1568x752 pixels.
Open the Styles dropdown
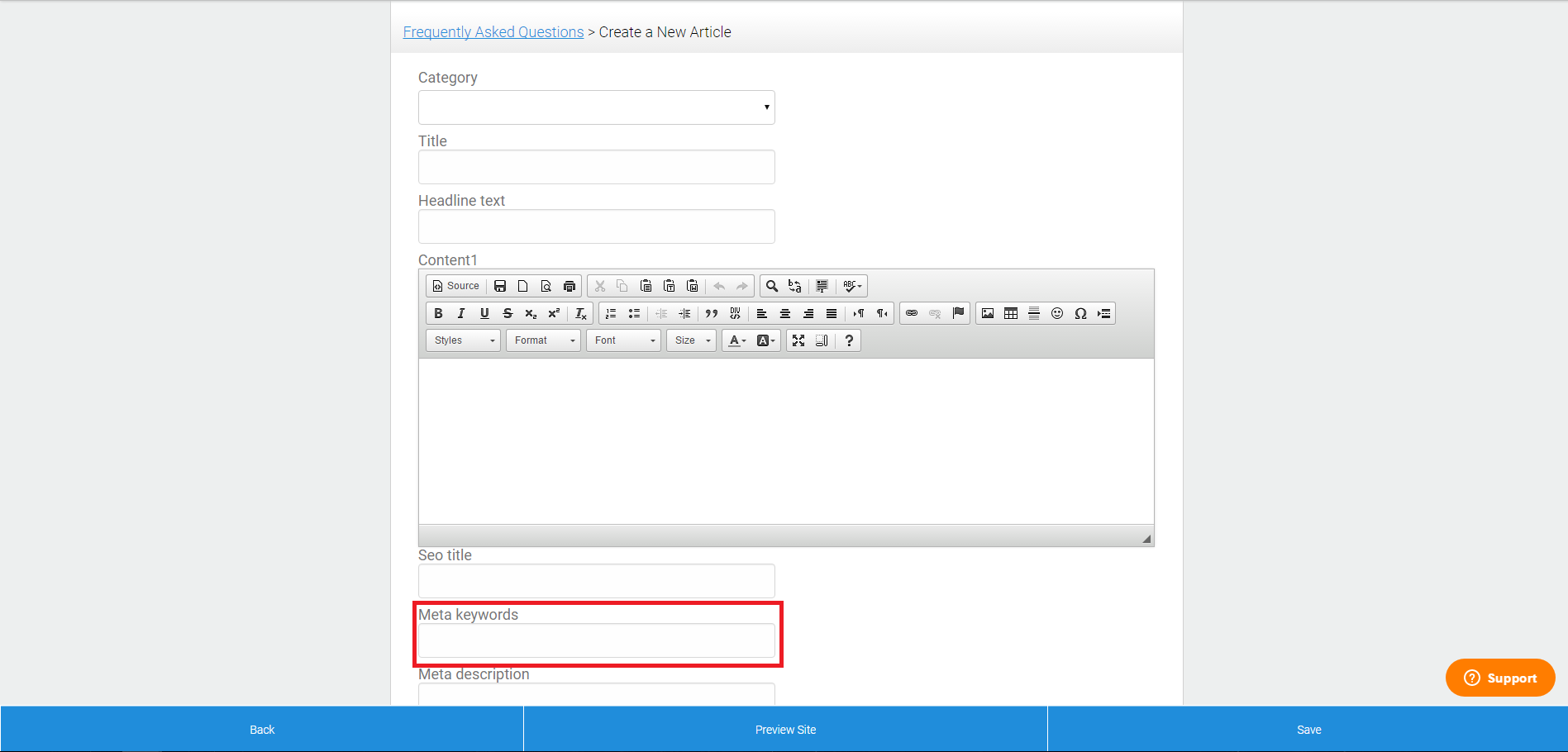click(x=464, y=340)
